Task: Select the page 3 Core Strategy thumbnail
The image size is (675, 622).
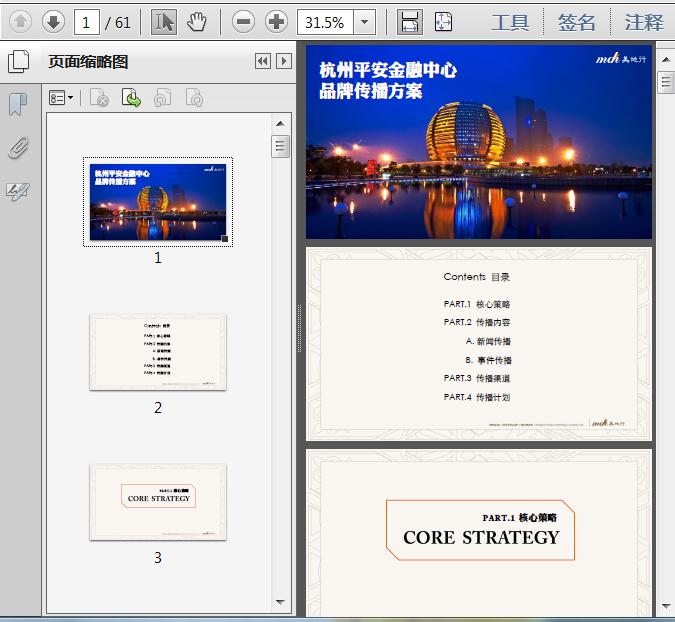Action: pyautogui.click(x=158, y=502)
